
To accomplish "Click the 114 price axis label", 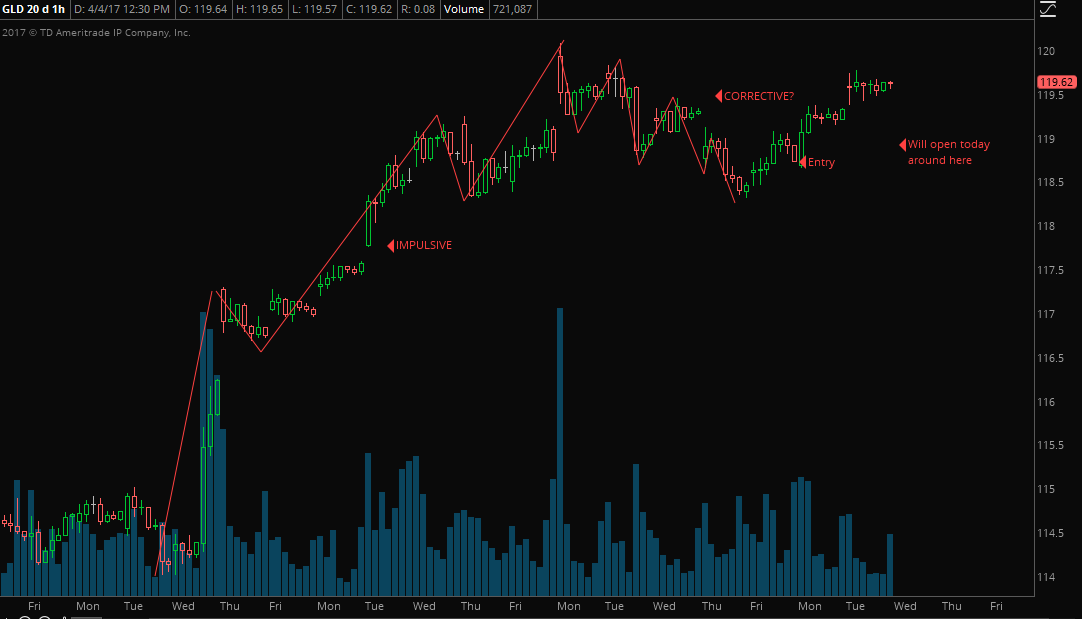I will tap(1046, 577).
